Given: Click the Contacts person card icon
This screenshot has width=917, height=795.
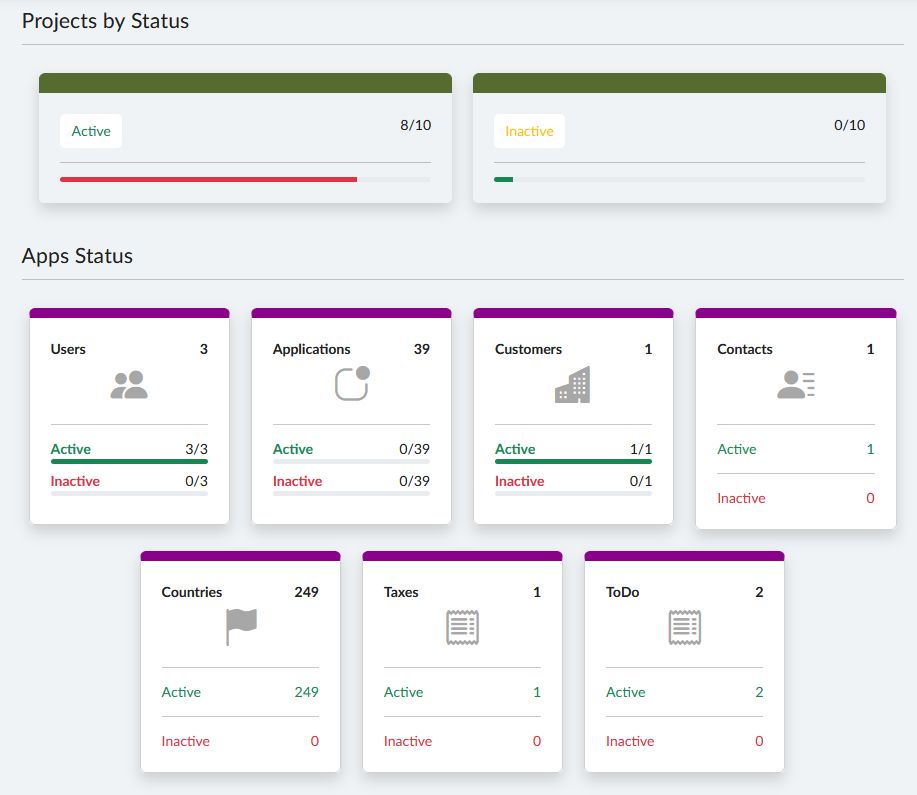Looking at the screenshot, I should [x=796, y=385].
